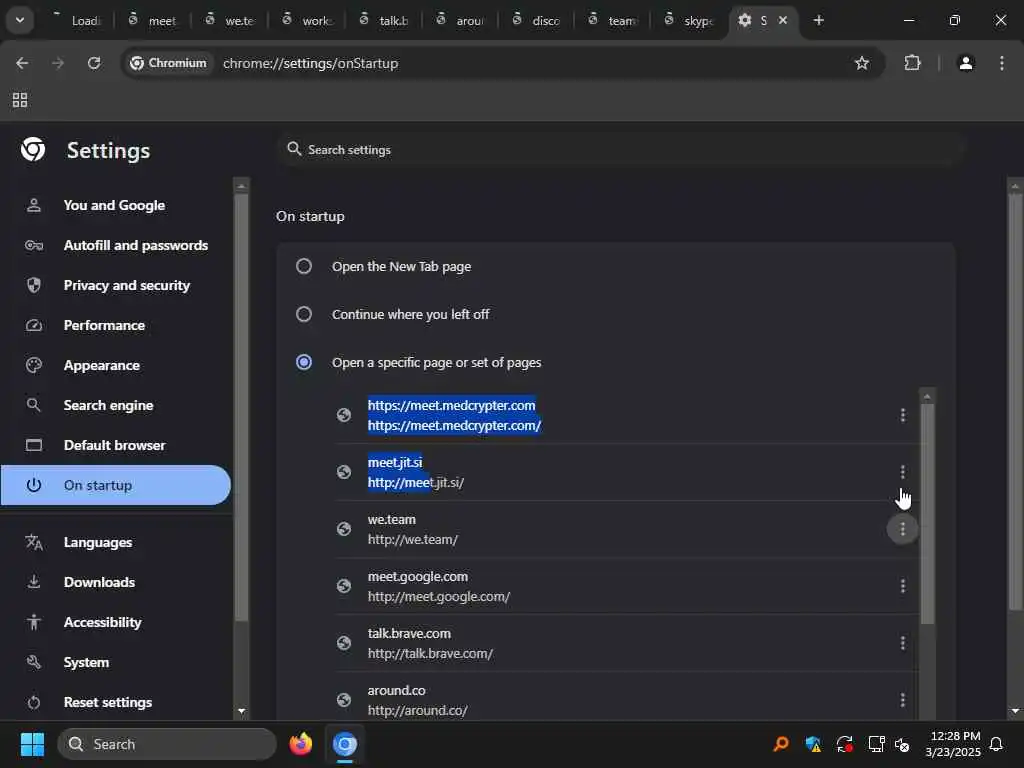Switch to the teams tab
Image resolution: width=1024 pixels, height=768 pixels.
coord(614,20)
